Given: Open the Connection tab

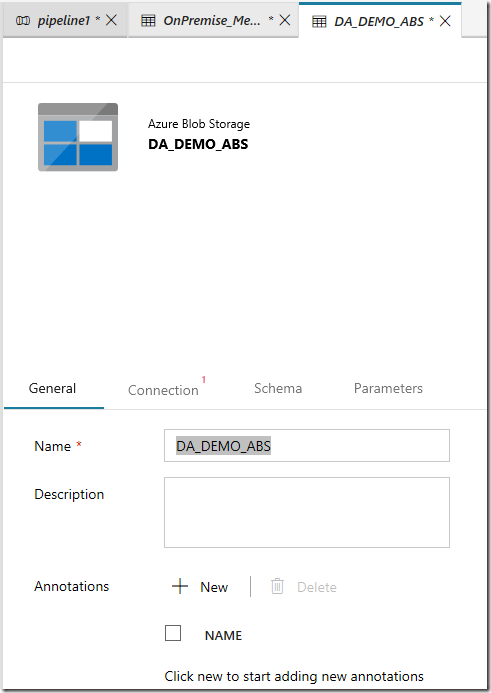Looking at the screenshot, I should 163,390.
